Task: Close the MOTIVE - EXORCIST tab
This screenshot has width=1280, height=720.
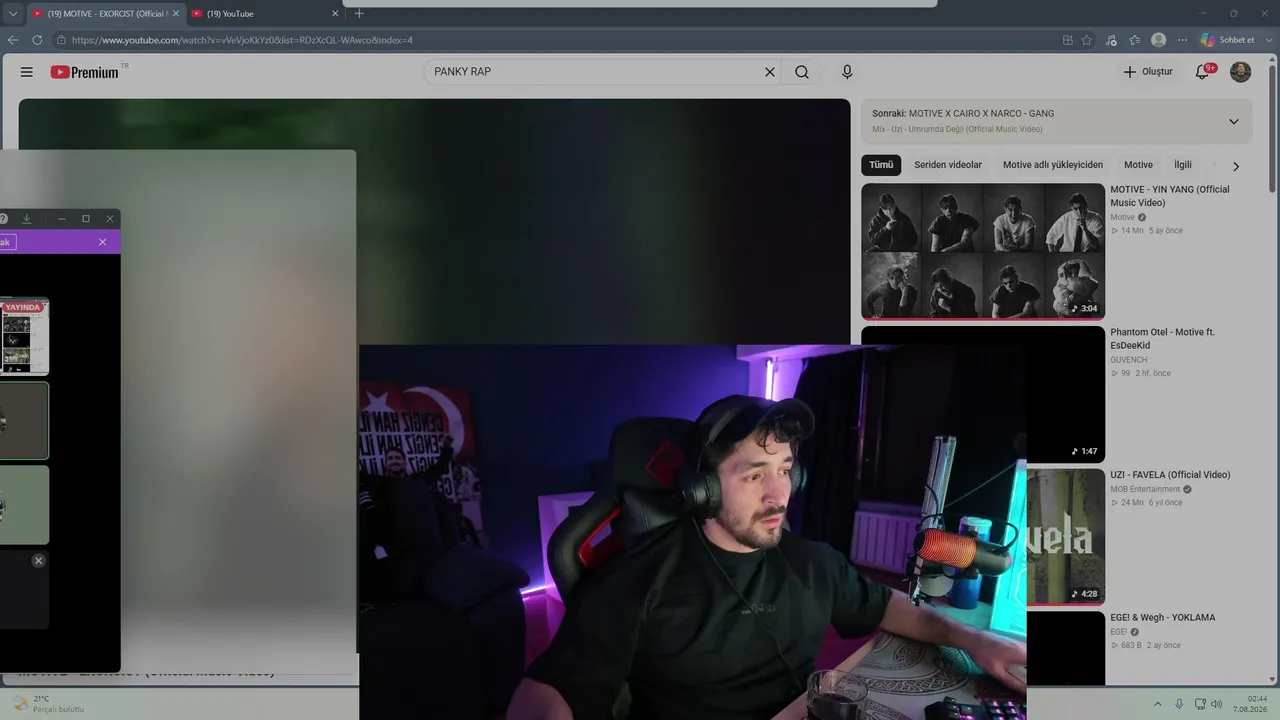Action: (x=176, y=14)
